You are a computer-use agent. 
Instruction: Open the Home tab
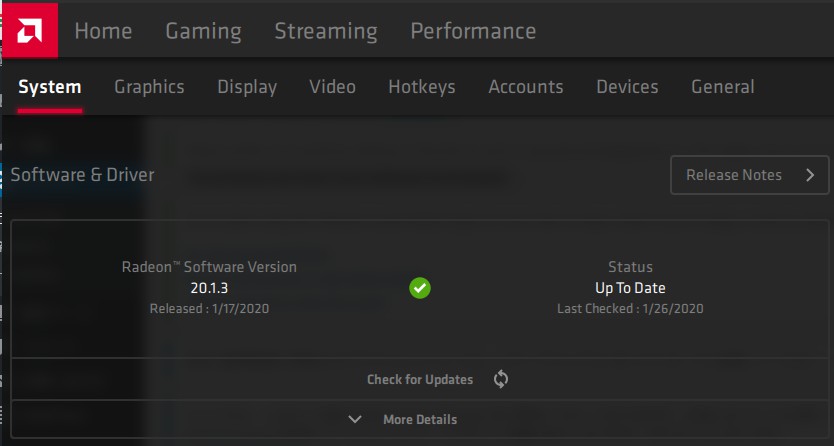(103, 31)
